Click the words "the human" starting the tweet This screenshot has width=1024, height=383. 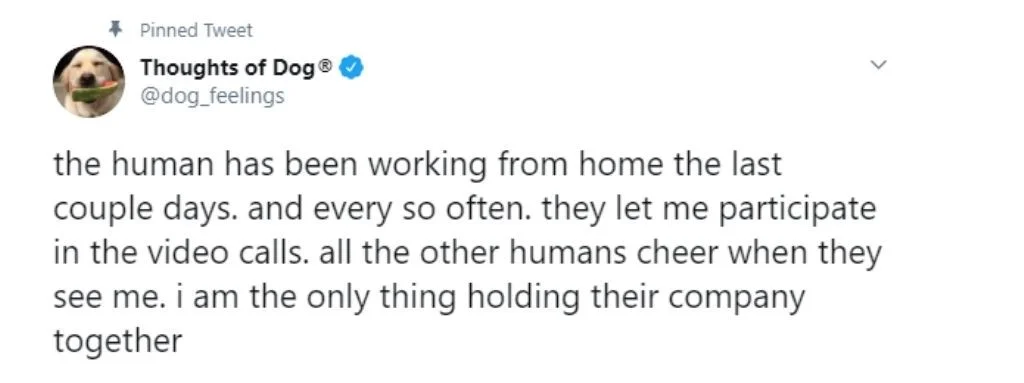pos(134,165)
